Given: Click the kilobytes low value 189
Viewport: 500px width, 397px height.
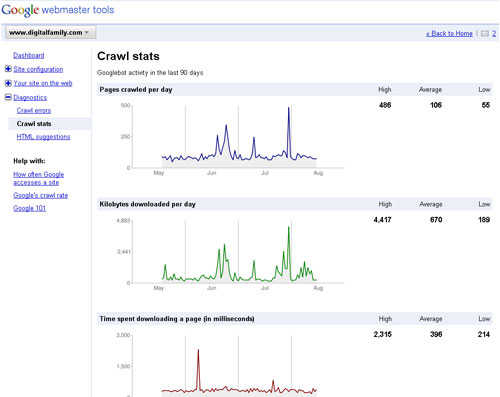Looking at the screenshot, I should pos(484,220).
